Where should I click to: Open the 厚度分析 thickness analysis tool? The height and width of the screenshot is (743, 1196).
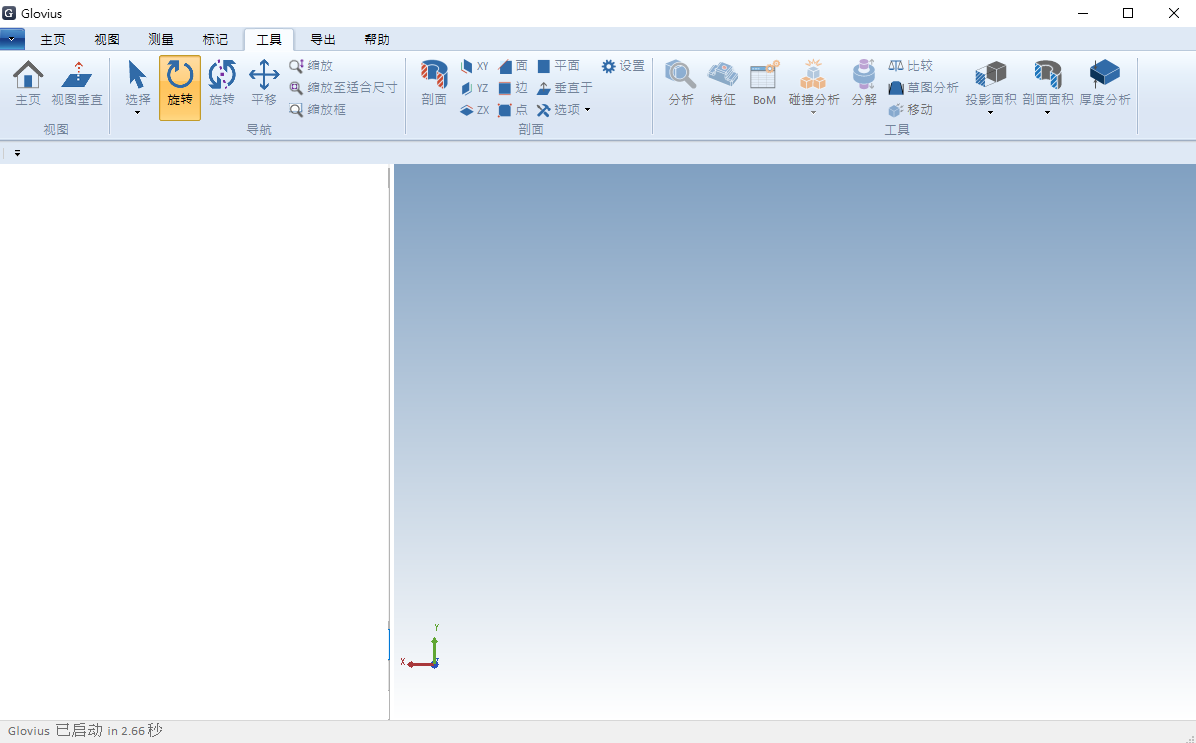point(1105,76)
